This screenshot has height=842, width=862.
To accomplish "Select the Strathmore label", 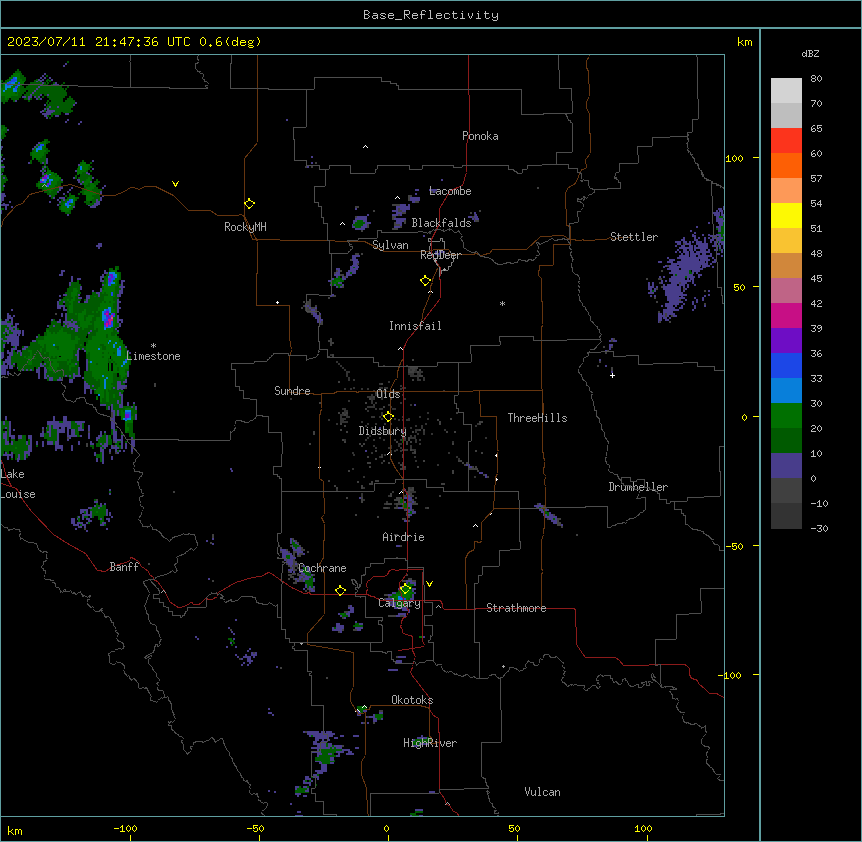I will click(x=516, y=608).
